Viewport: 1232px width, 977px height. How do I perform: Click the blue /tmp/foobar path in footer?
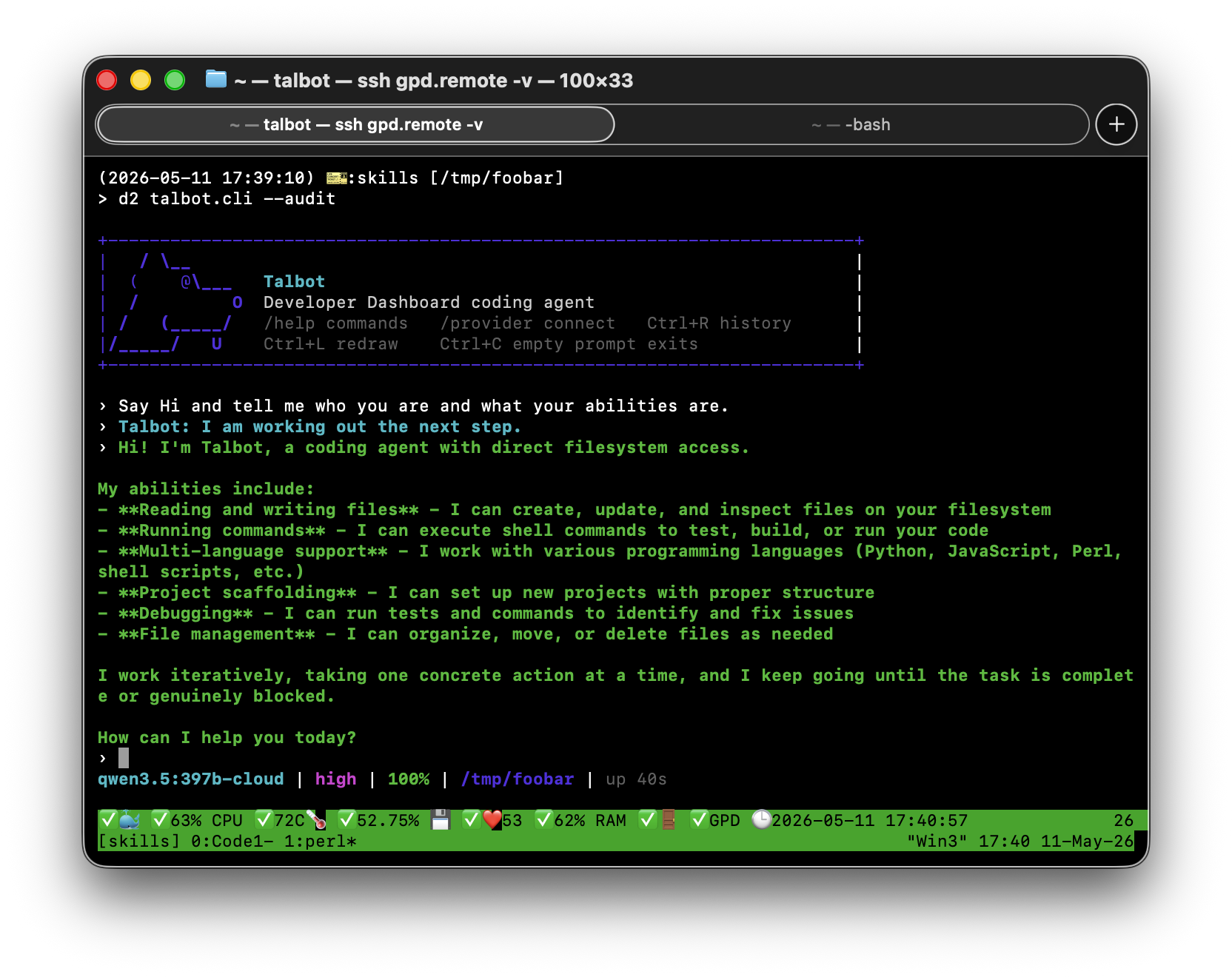point(518,779)
